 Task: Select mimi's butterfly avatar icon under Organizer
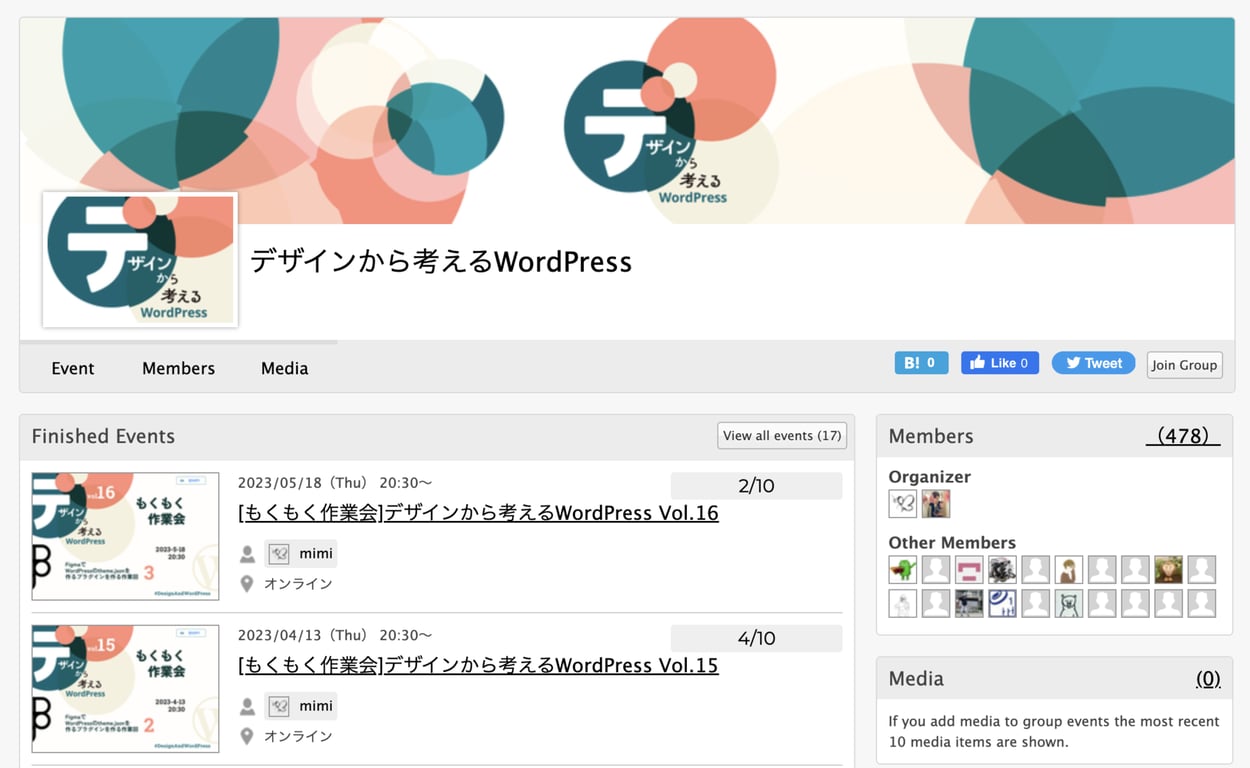click(902, 504)
